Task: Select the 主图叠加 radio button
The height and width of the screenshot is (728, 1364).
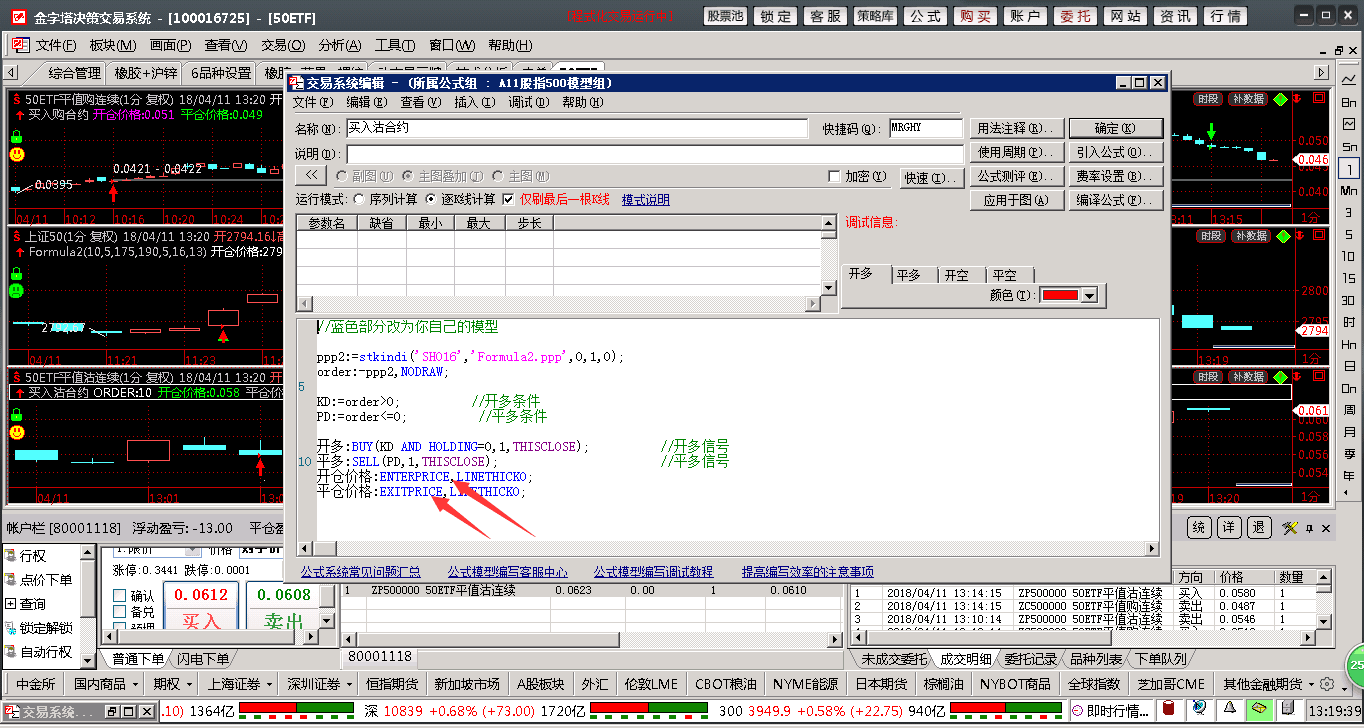Action: coord(407,176)
